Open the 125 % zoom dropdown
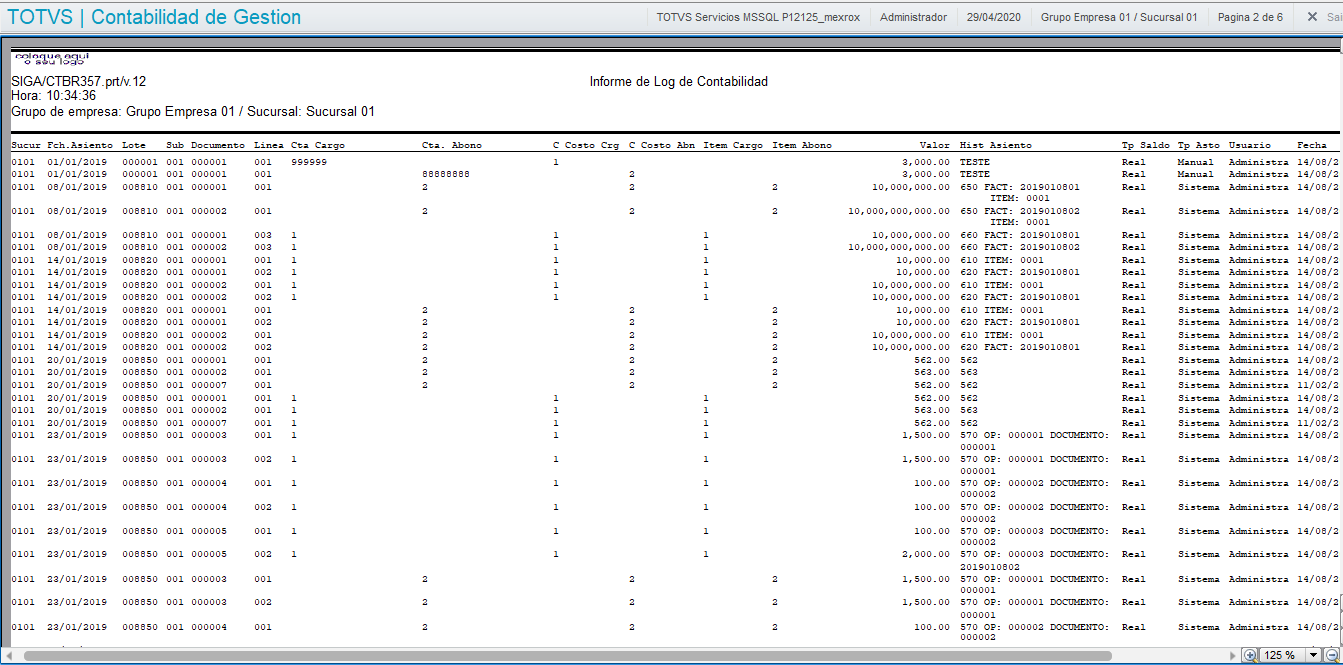This screenshot has height=665, width=1343. (x=1314, y=655)
